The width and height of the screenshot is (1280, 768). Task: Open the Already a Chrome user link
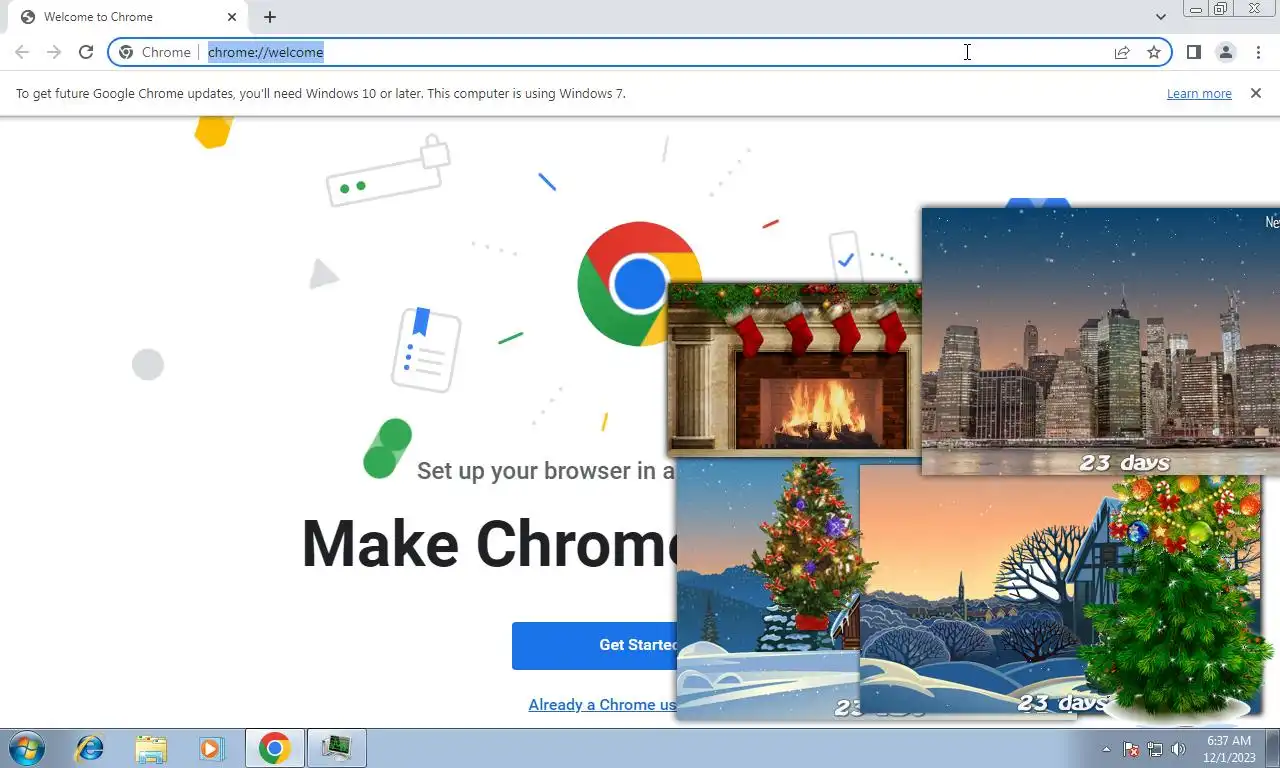602,704
